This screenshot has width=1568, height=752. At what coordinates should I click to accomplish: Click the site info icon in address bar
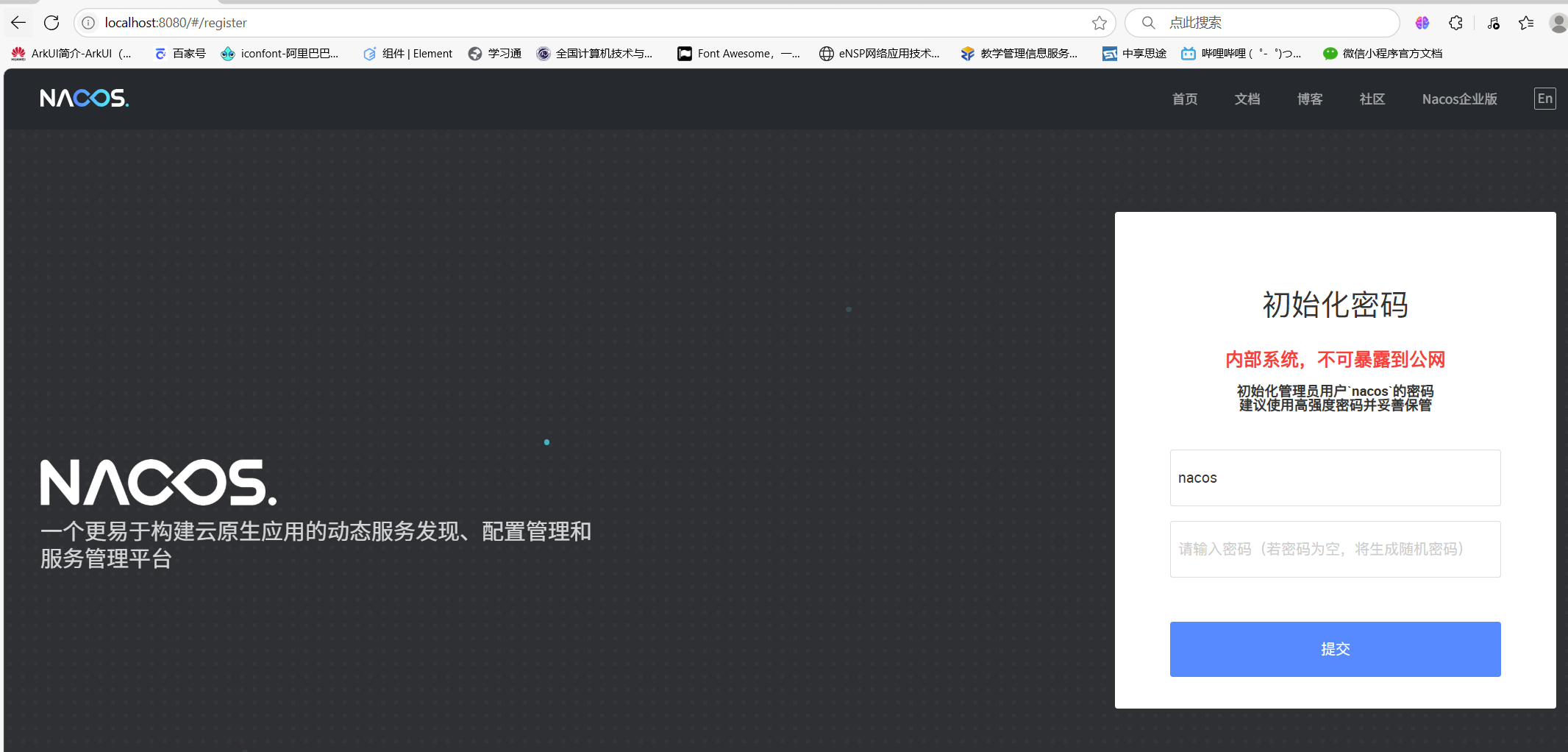pyautogui.click(x=88, y=23)
